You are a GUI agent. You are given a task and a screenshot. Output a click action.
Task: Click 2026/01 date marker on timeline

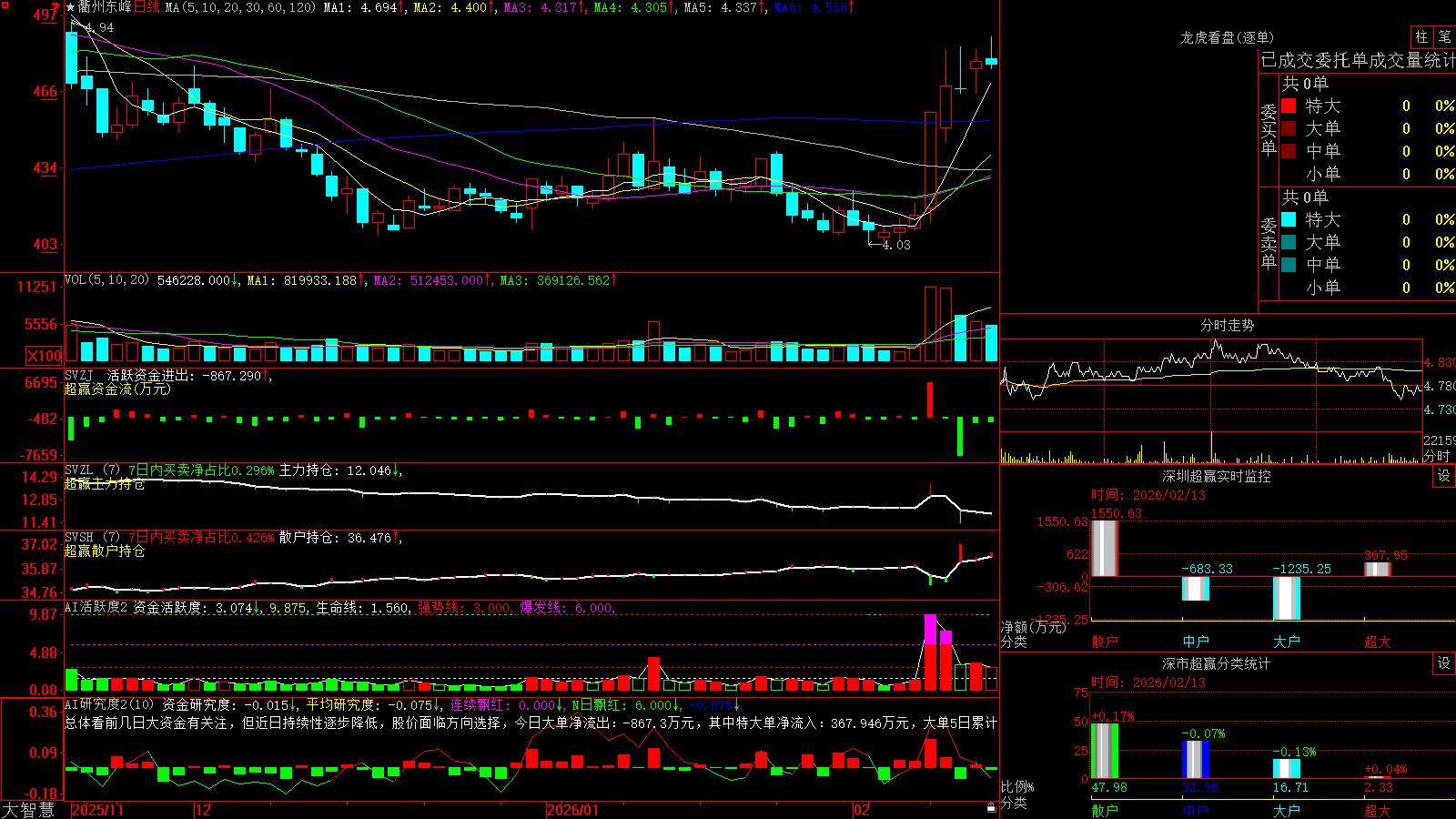[x=573, y=810]
